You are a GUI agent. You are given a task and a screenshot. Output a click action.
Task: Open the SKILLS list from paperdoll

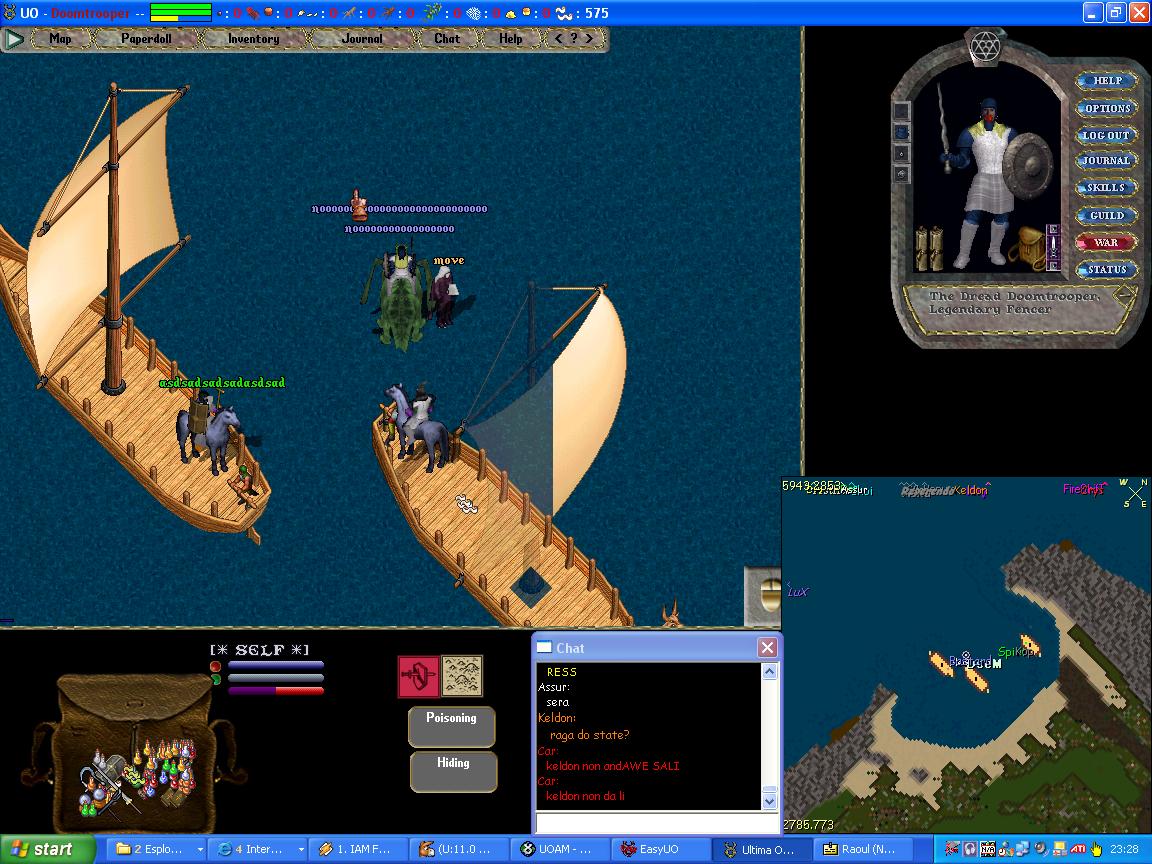point(1107,188)
